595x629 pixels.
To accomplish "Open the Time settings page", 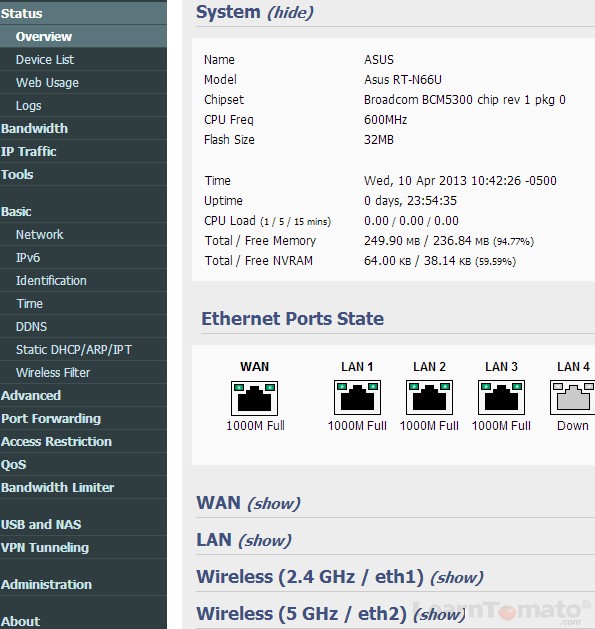I will (83, 303).
